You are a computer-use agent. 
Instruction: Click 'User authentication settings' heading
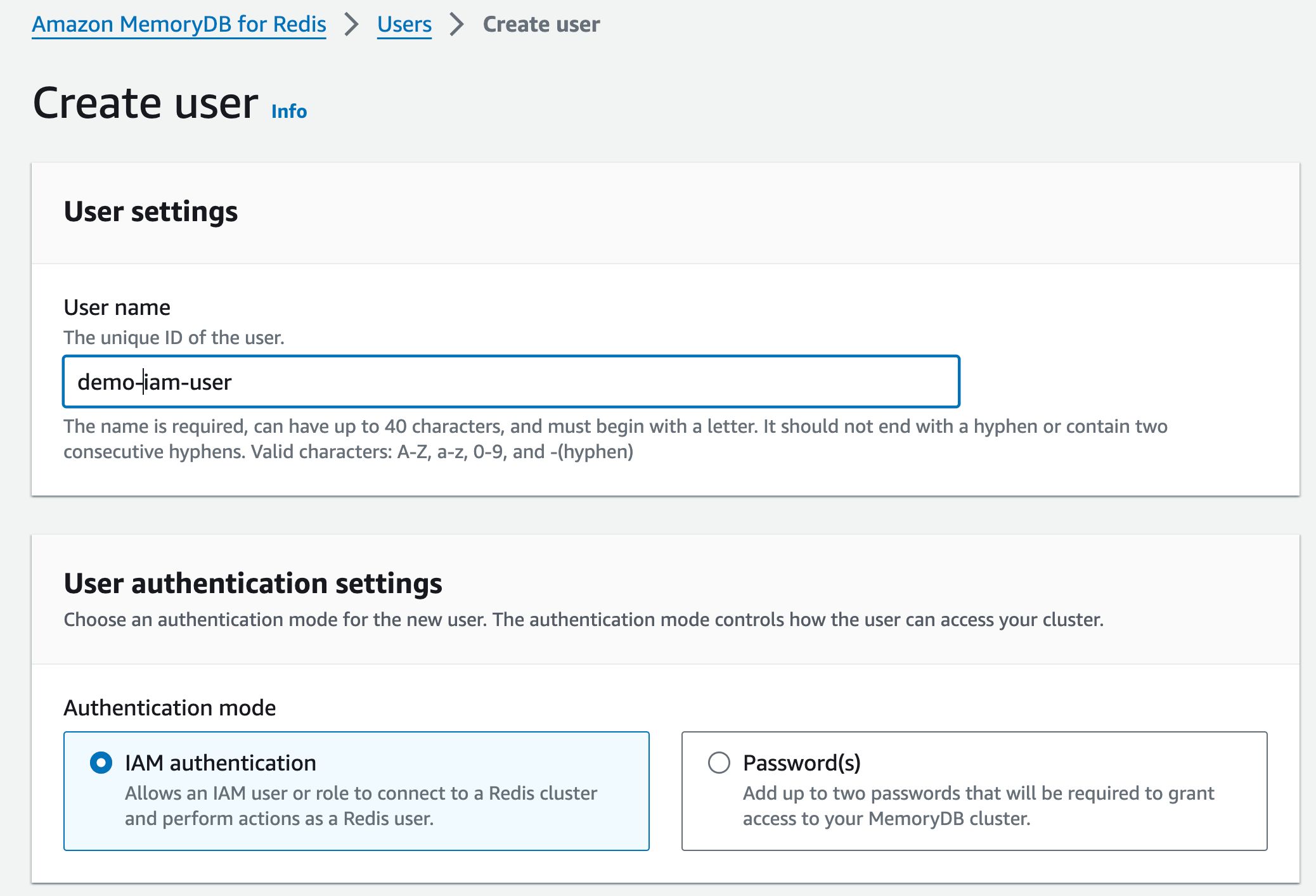(253, 583)
